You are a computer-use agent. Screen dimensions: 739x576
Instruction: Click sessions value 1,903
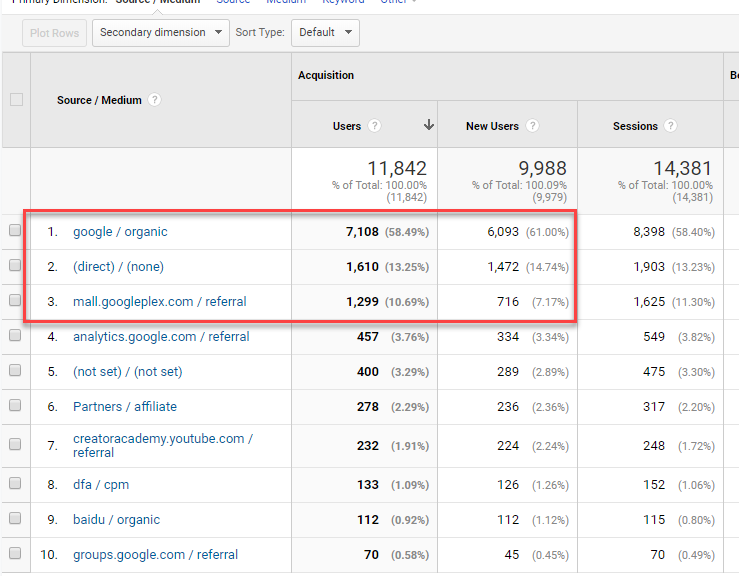[x=649, y=267]
